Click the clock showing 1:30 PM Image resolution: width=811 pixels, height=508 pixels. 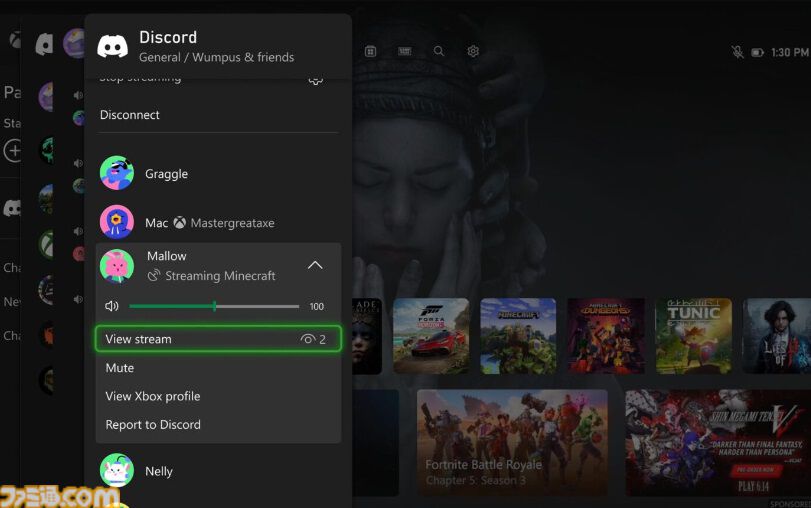(789, 52)
